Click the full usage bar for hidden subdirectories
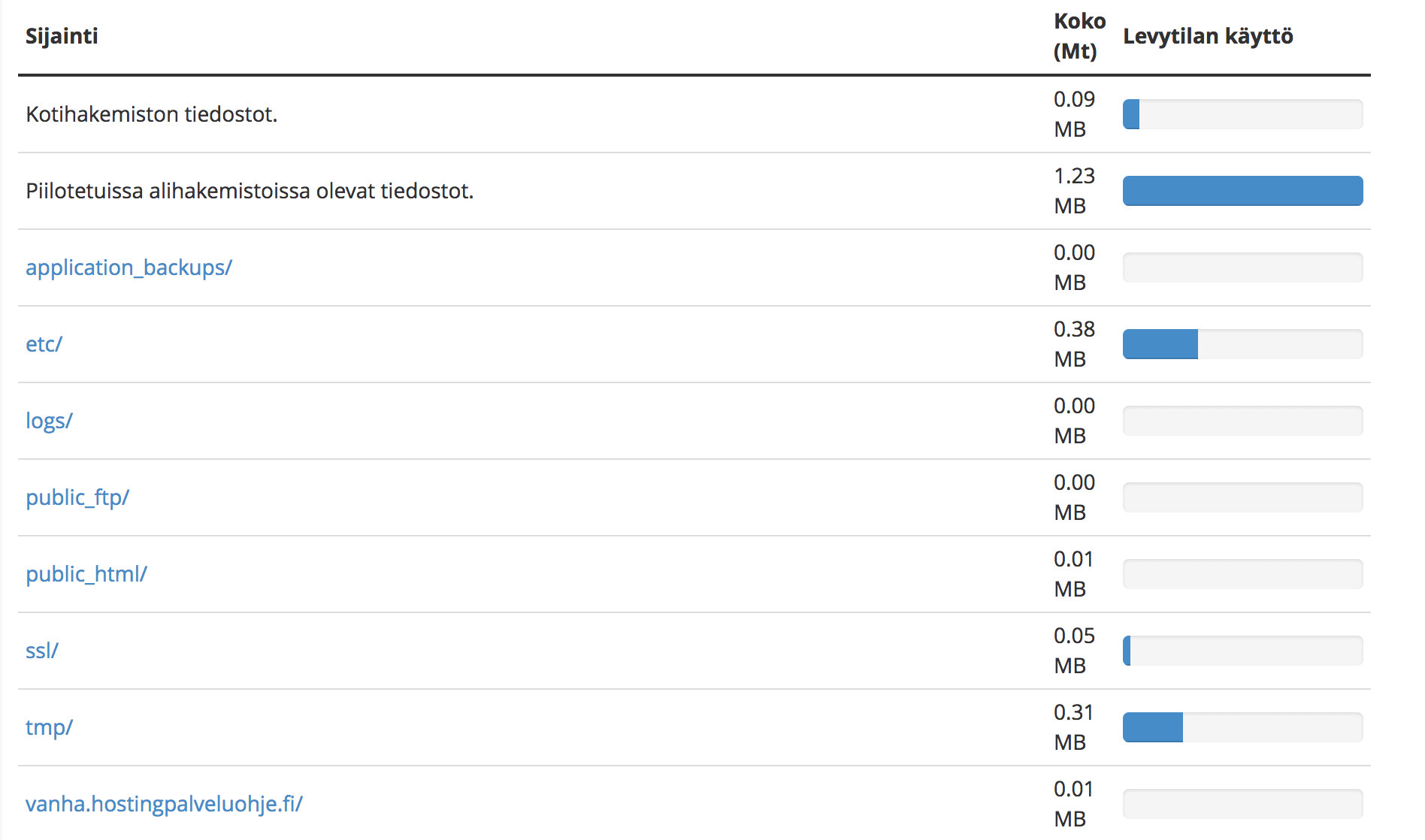This screenshot has height=840, width=1425. [1242, 191]
